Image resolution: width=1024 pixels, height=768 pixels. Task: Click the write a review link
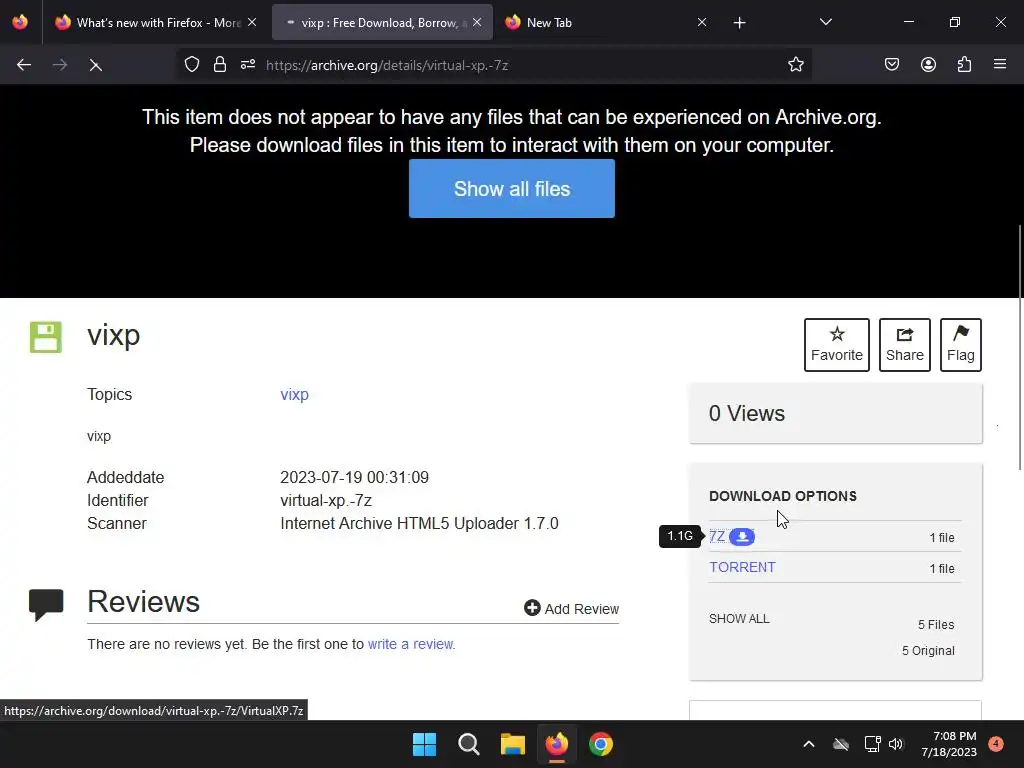(x=411, y=644)
